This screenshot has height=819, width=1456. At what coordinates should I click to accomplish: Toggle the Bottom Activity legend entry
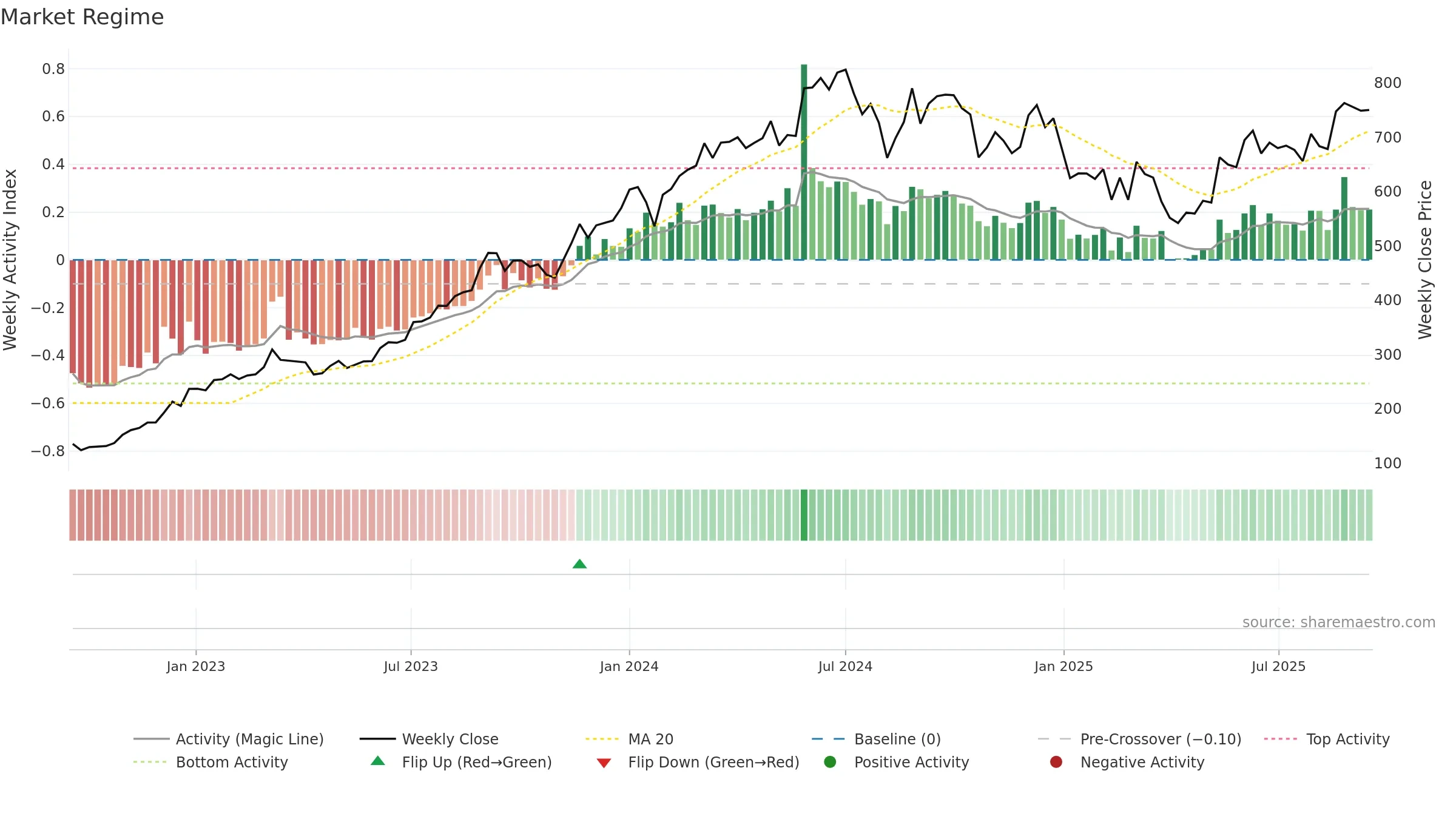point(211,762)
